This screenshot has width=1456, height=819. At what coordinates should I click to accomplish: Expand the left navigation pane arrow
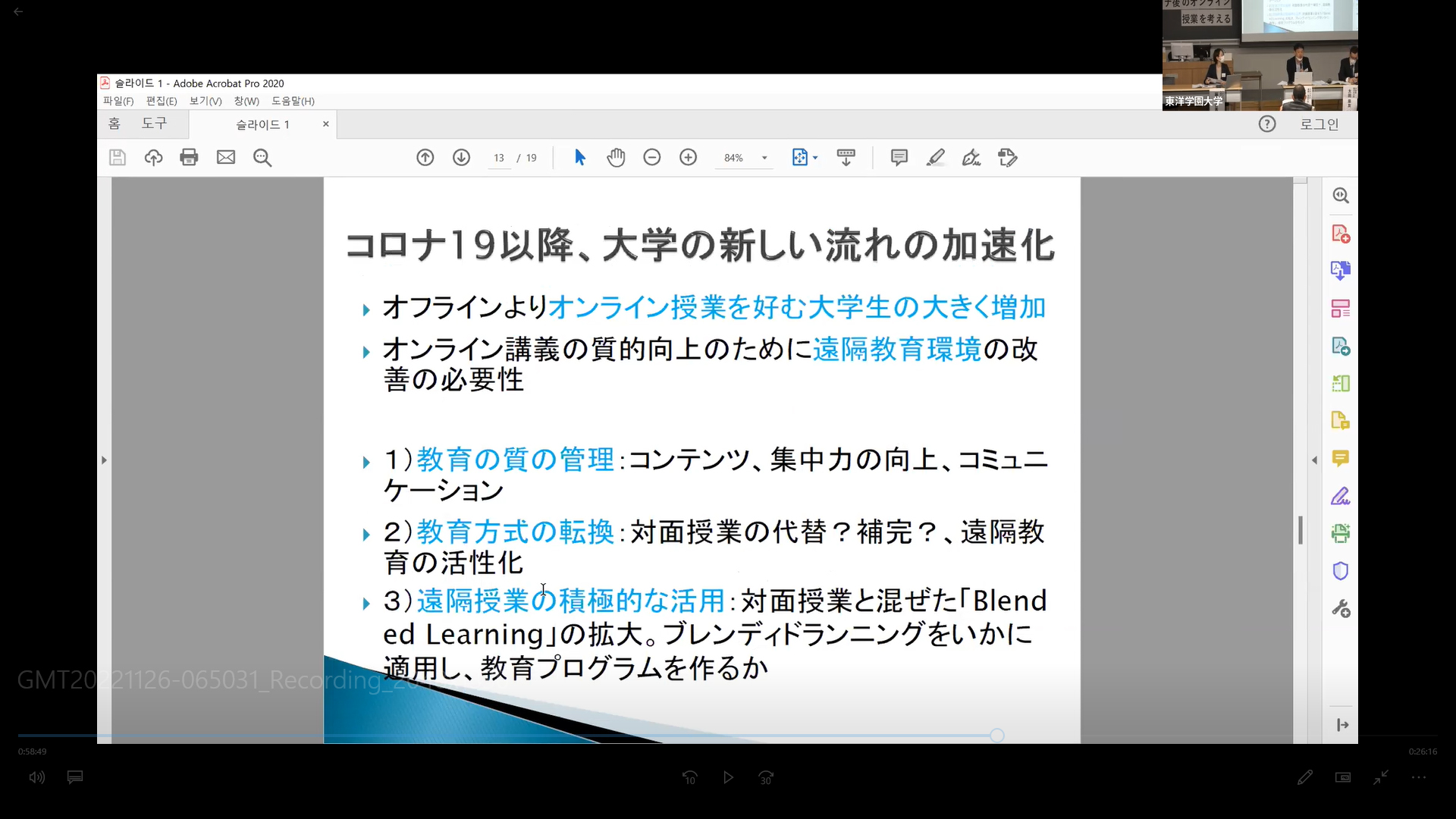104,460
